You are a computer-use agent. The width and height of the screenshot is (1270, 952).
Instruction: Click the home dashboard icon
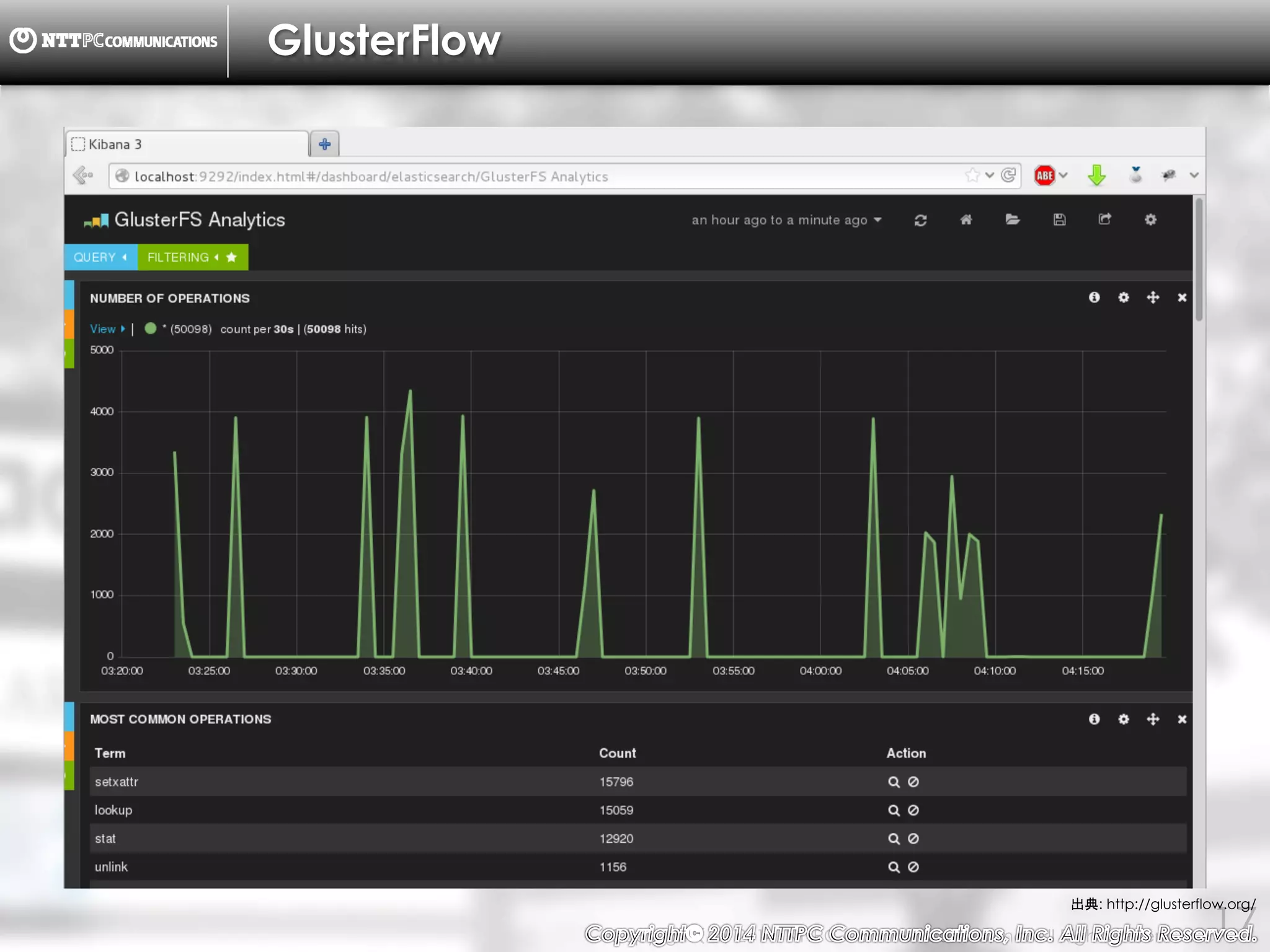966,219
